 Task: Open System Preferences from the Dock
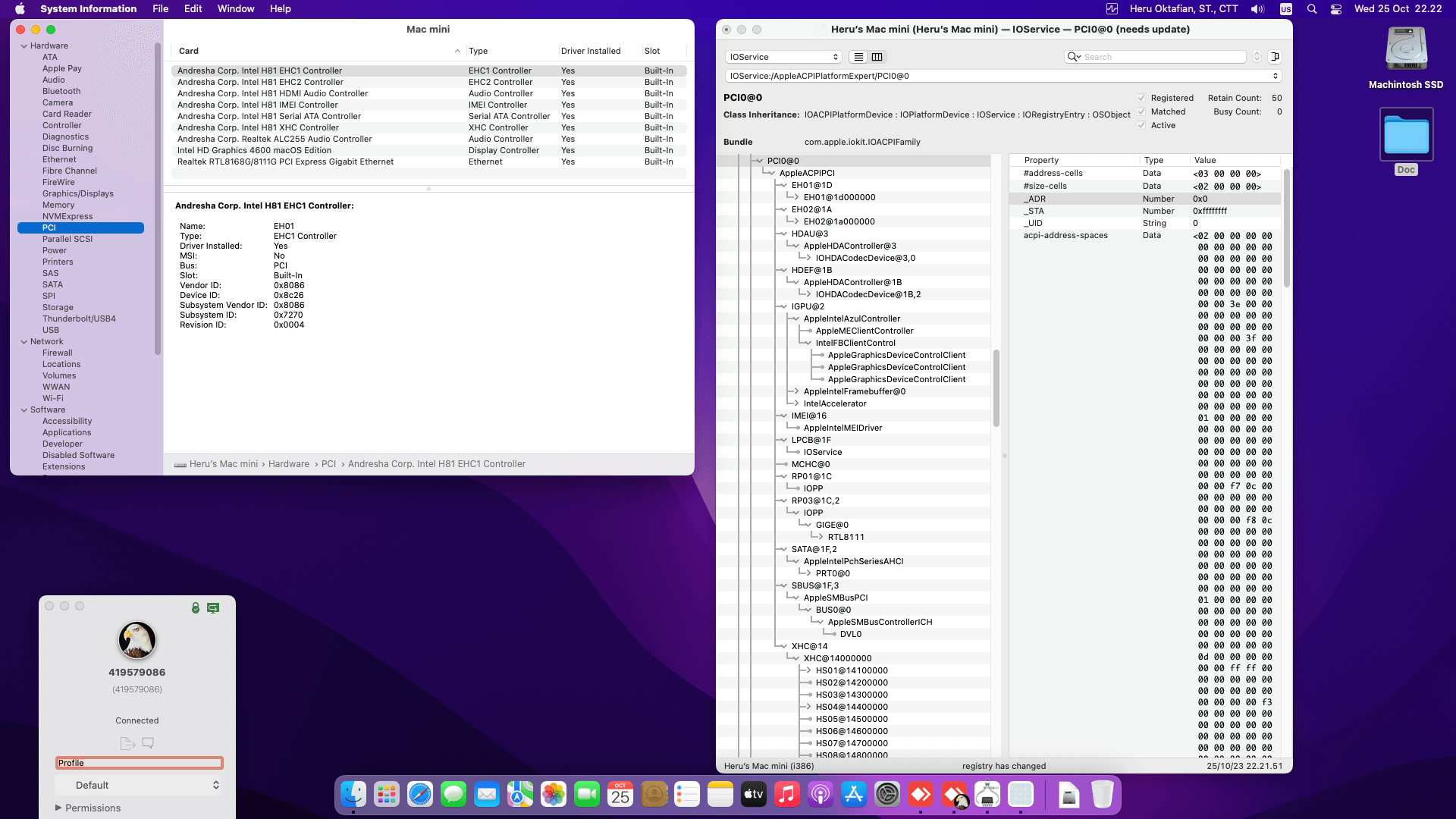tap(887, 794)
